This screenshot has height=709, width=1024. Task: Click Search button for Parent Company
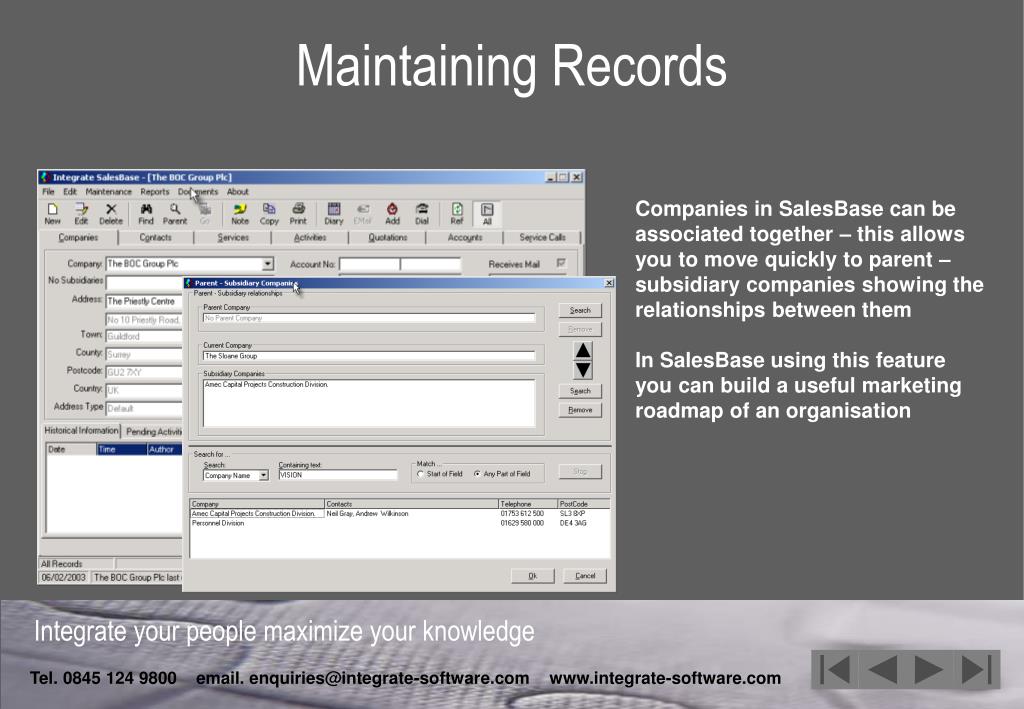[580, 311]
